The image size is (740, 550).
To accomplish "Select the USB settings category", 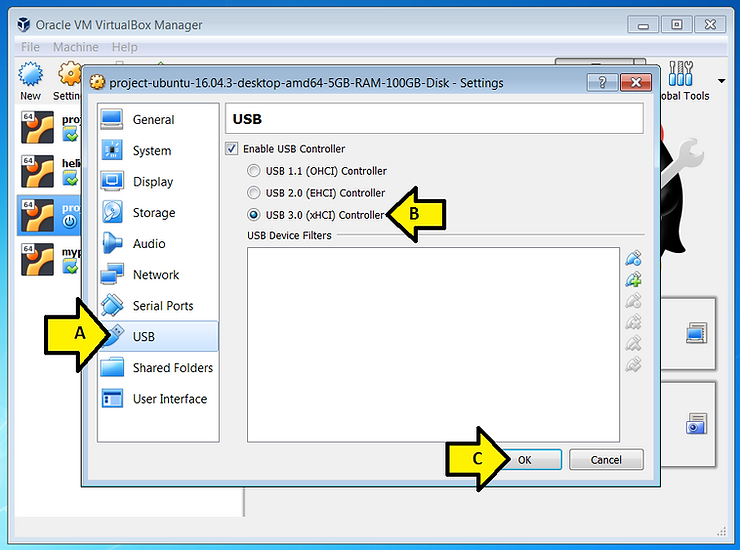I will point(158,337).
